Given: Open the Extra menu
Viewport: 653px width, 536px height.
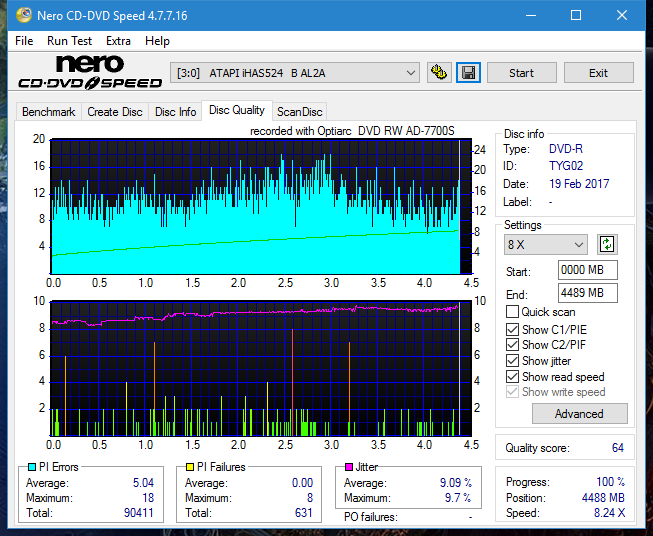Looking at the screenshot, I should (118, 41).
